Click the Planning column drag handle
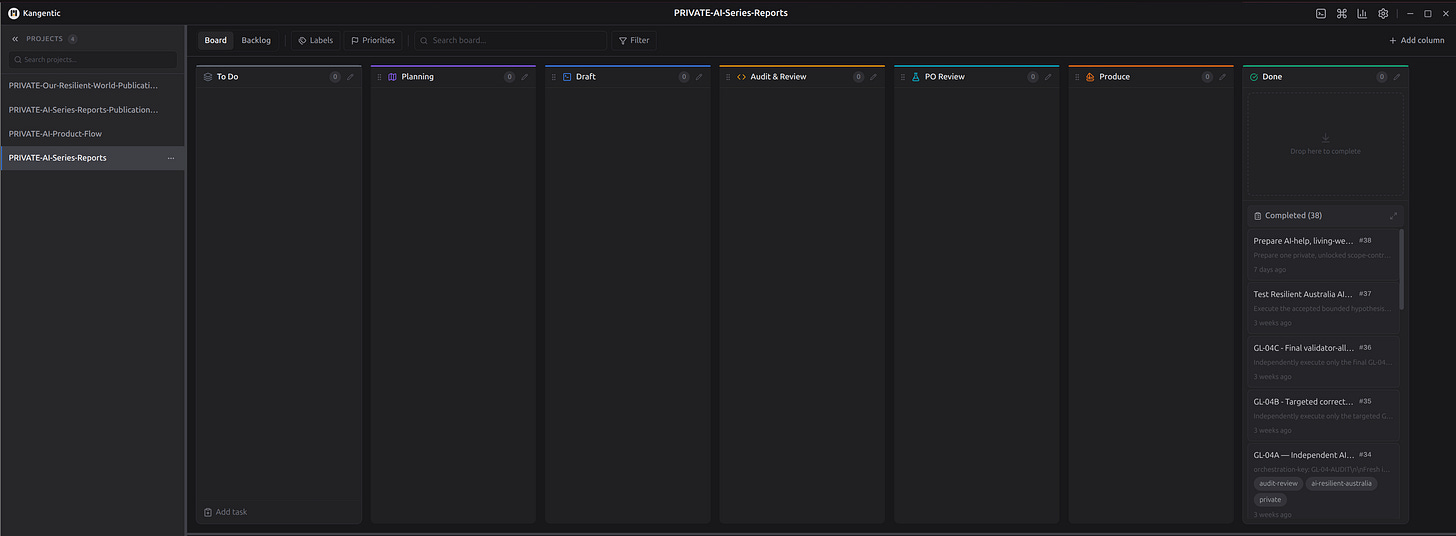Image resolution: width=1456 pixels, height=536 pixels. pos(379,77)
